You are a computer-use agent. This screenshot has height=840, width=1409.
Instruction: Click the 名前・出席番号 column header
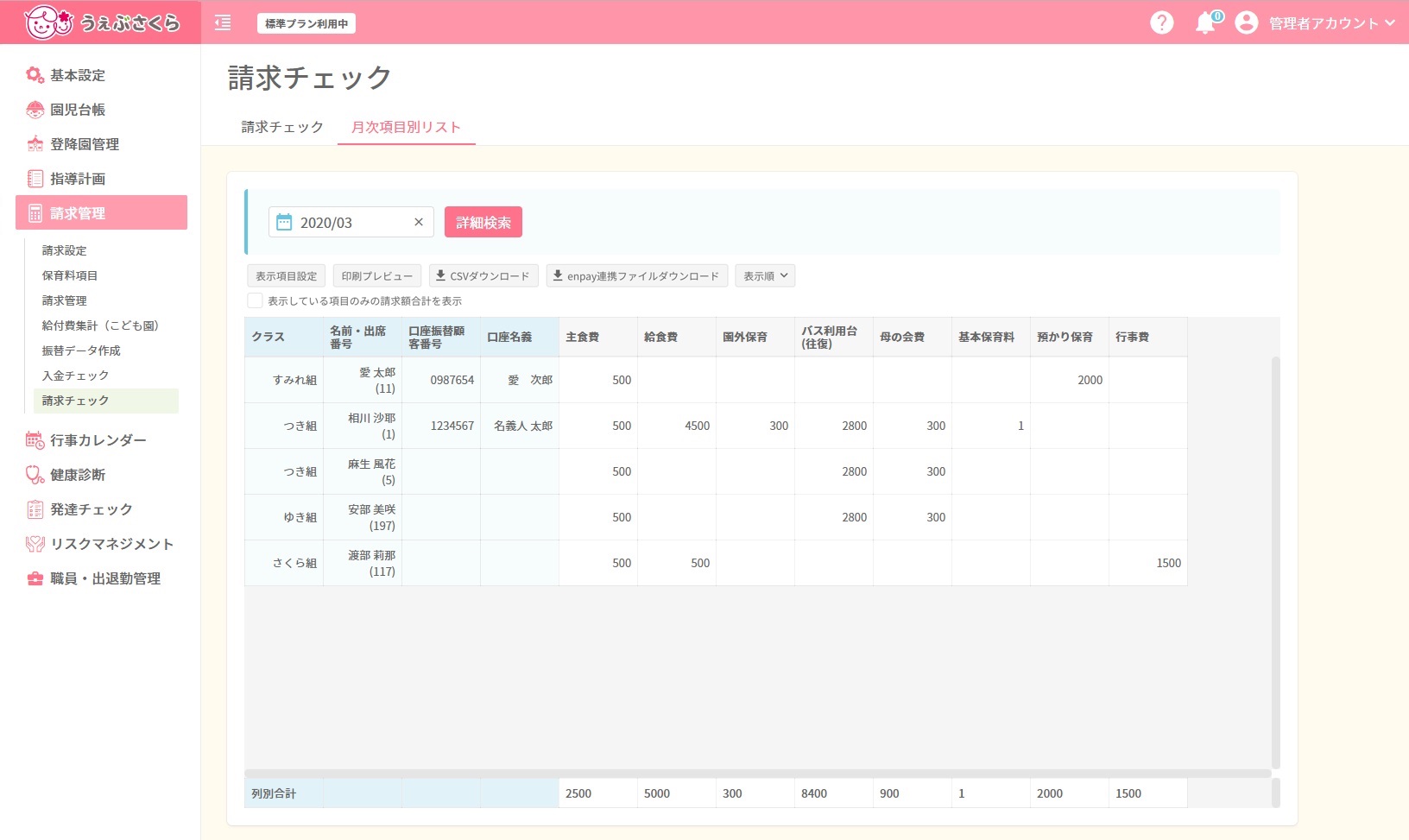click(363, 337)
